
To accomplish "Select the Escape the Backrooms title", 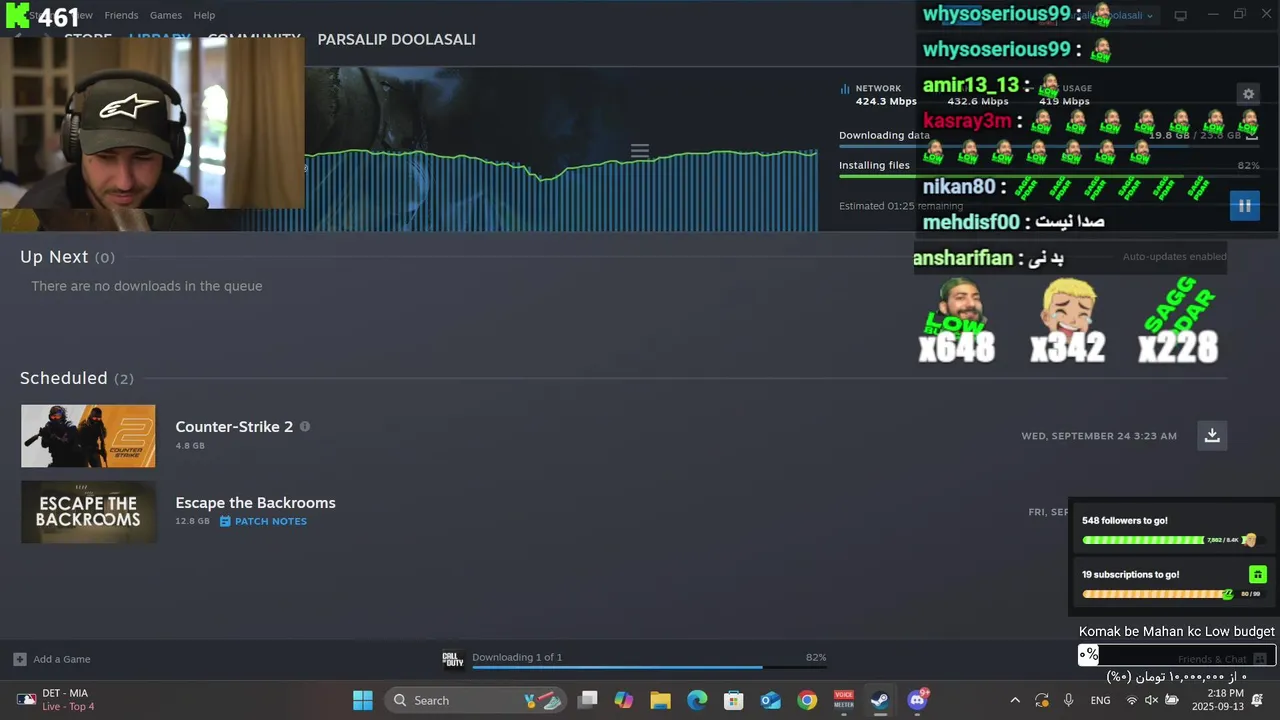I will coord(255,502).
